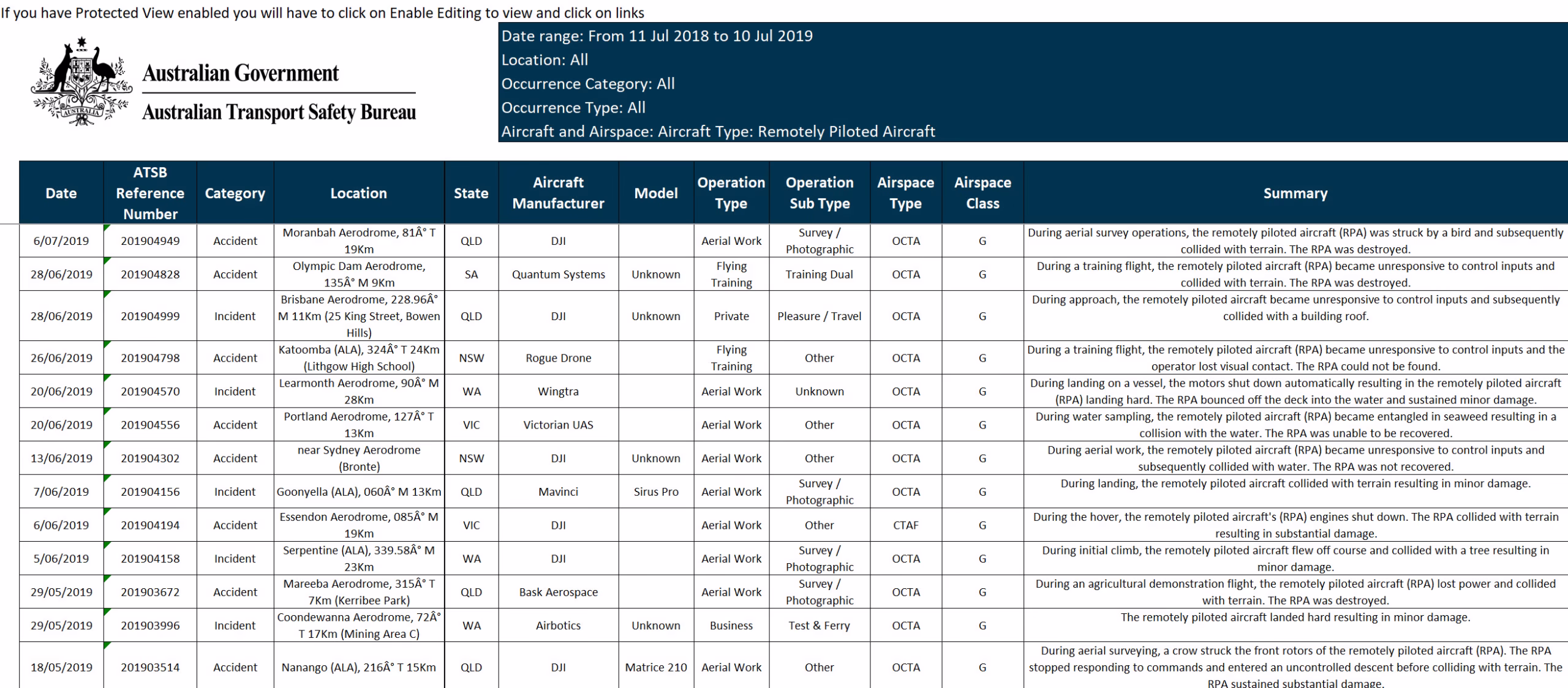Select the near Sydney Aerodrome (Bronte) cell
This screenshot has width=1568, height=688.
pos(359,458)
